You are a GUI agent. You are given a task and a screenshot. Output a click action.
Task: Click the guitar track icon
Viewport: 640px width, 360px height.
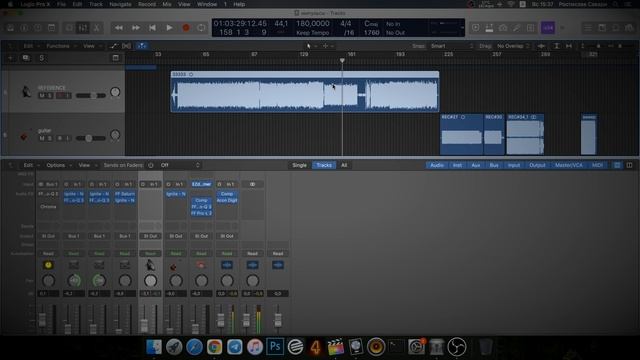click(24, 136)
